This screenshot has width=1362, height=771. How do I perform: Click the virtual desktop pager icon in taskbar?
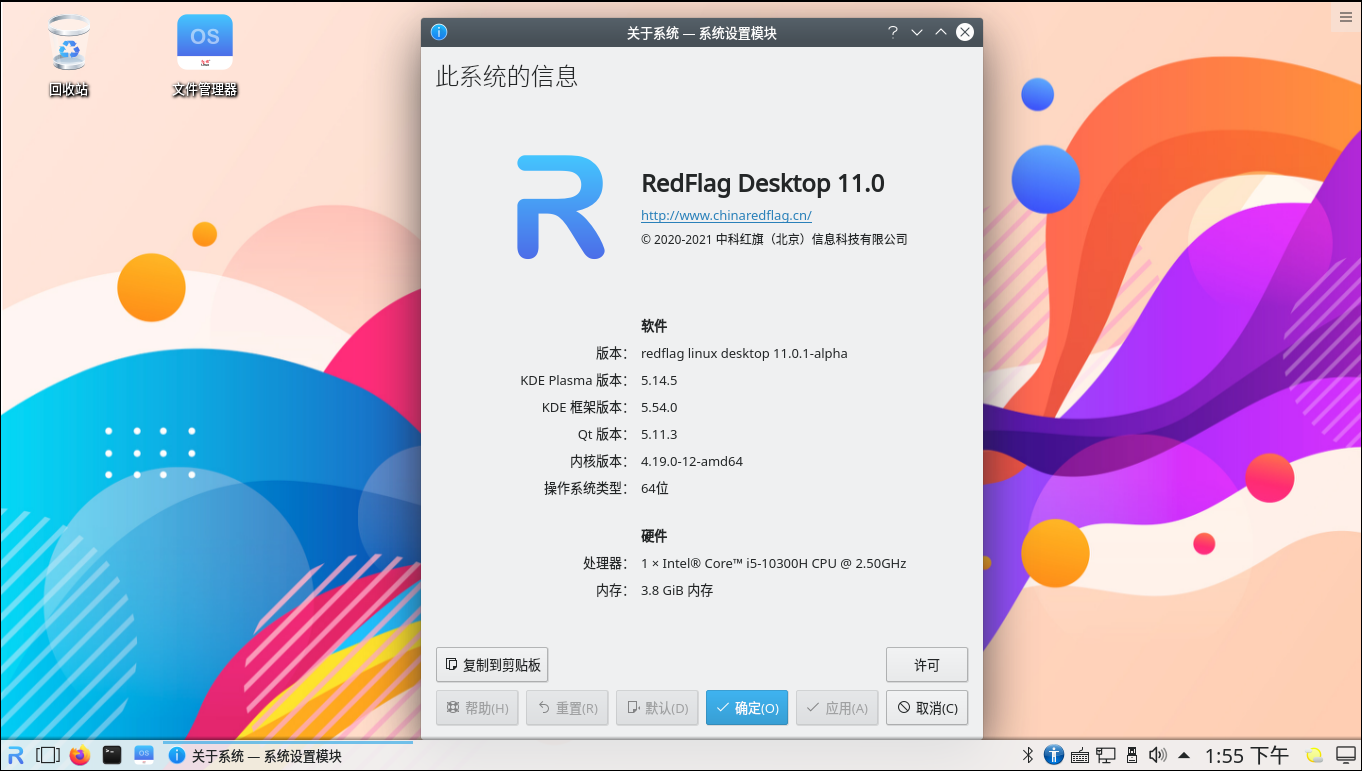[47, 755]
